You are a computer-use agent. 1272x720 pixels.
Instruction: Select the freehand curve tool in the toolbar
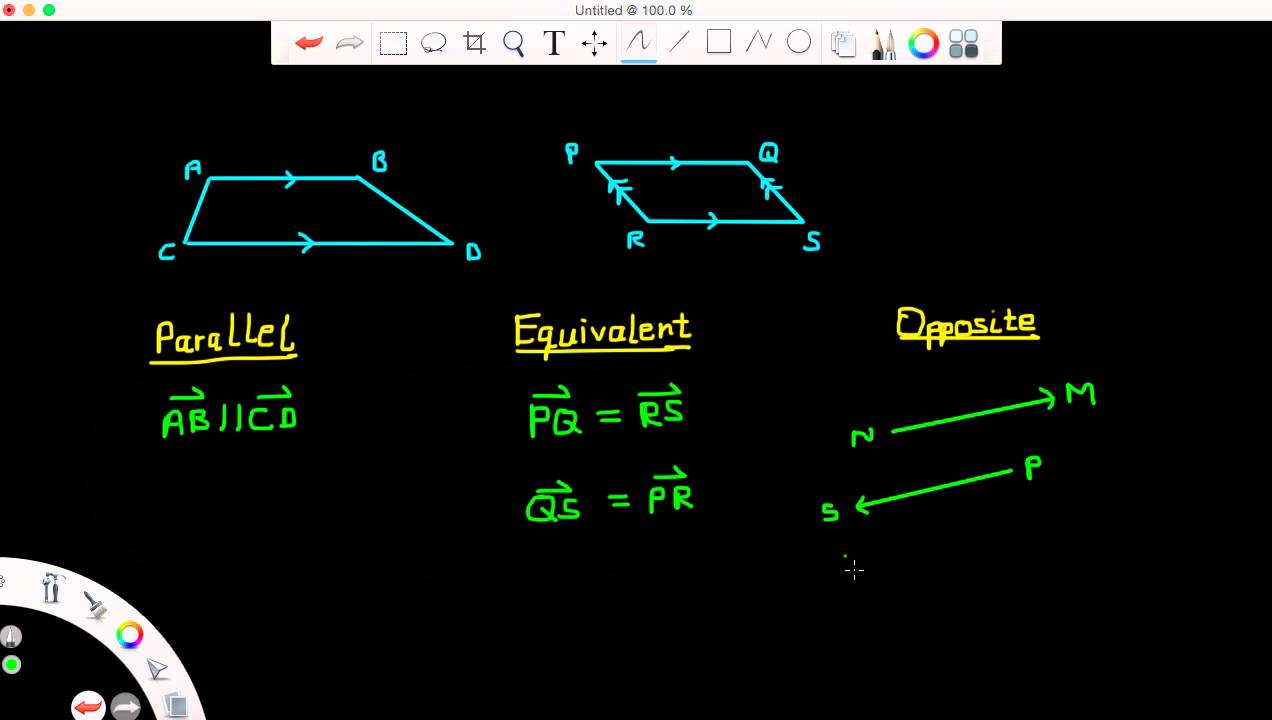coord(638,42)
